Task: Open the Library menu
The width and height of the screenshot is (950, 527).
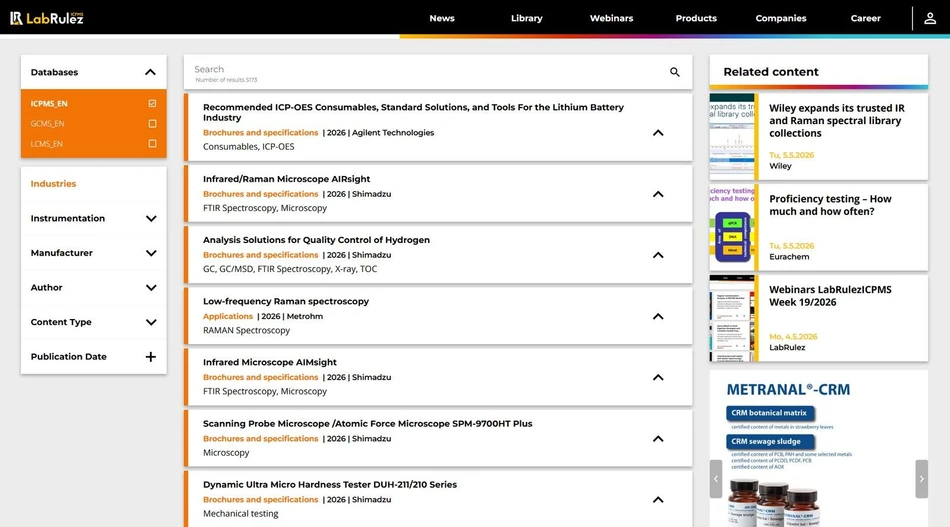Action: point(526,18)
